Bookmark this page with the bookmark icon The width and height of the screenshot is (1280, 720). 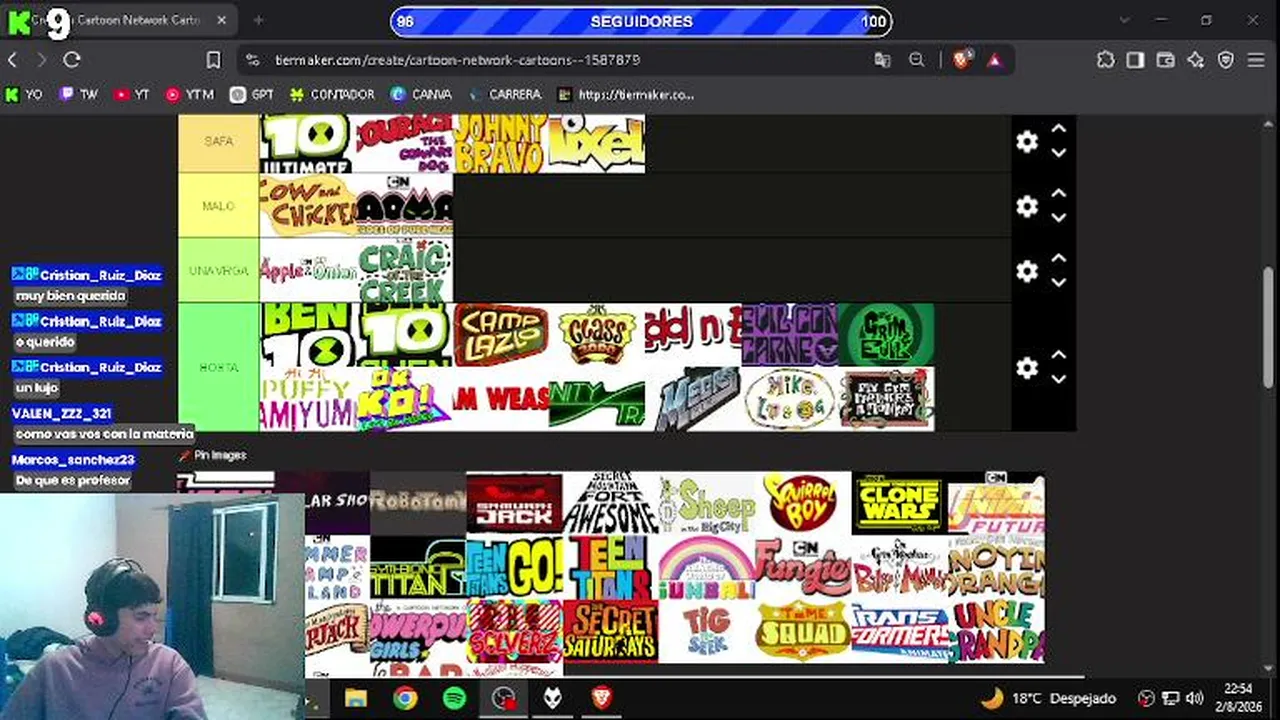coord(213,60)
